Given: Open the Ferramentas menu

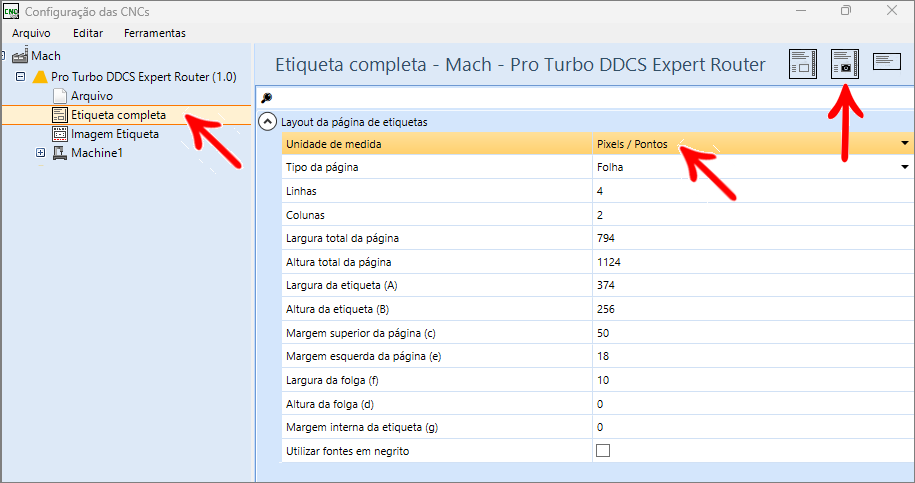Looking at the screenshot, I should tap(155, 33).
